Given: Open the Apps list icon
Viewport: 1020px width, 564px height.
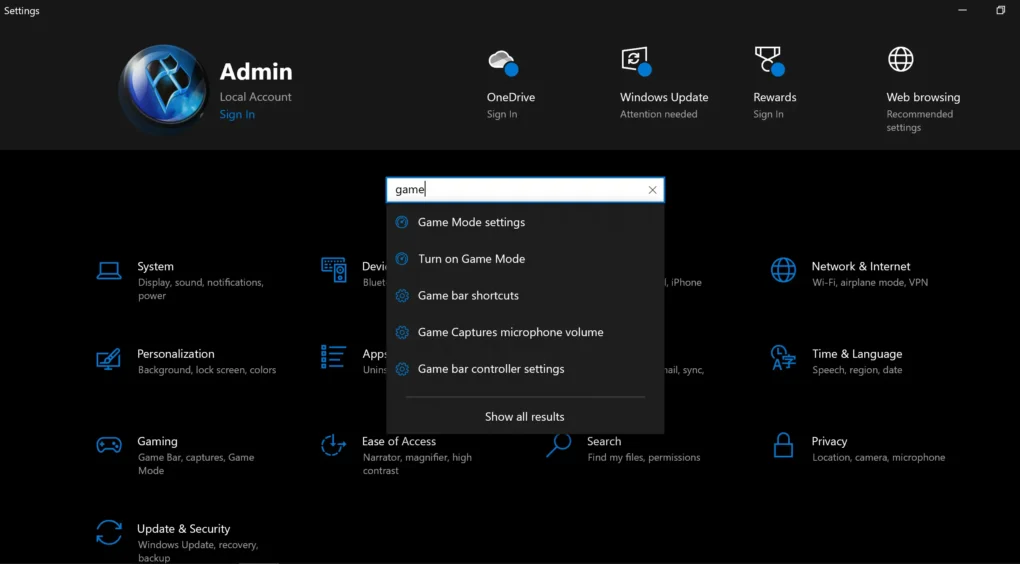Looking at the screenshot, I should (x=333, y=357).
